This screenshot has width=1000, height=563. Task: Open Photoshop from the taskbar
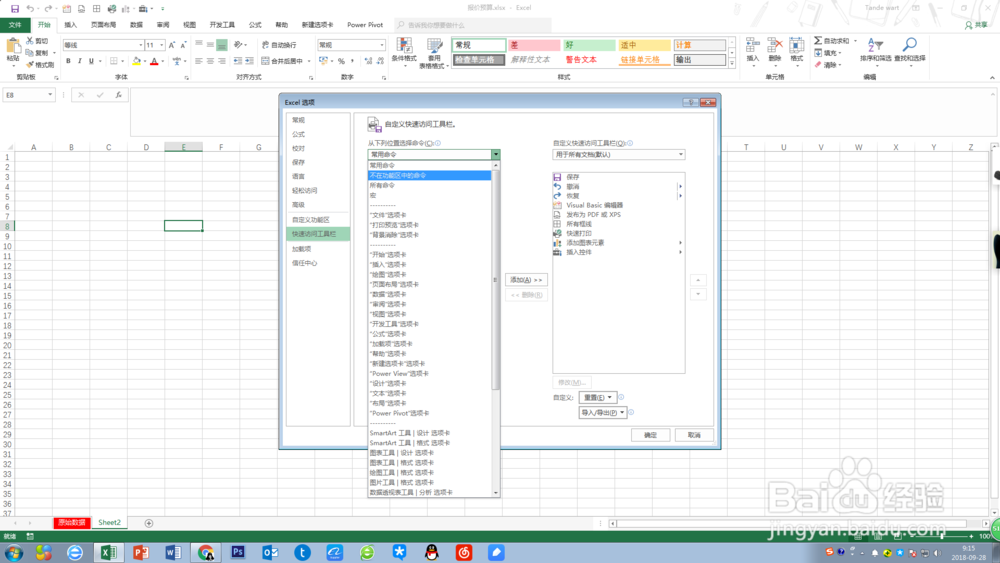coord(238,552)
